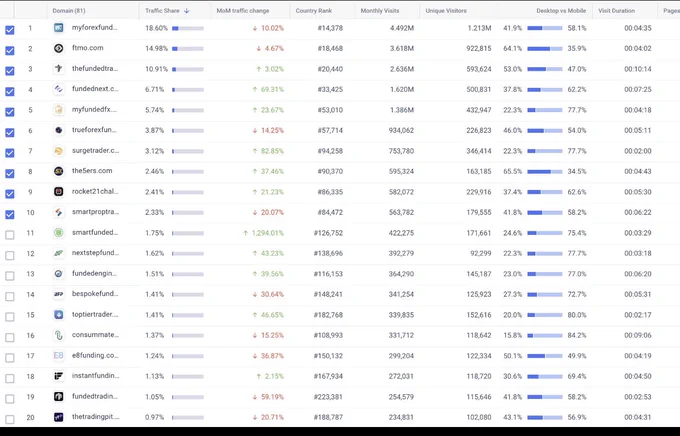Click the trueforexfunds favicon icon

pyautogui.click(x=59, y=130)
